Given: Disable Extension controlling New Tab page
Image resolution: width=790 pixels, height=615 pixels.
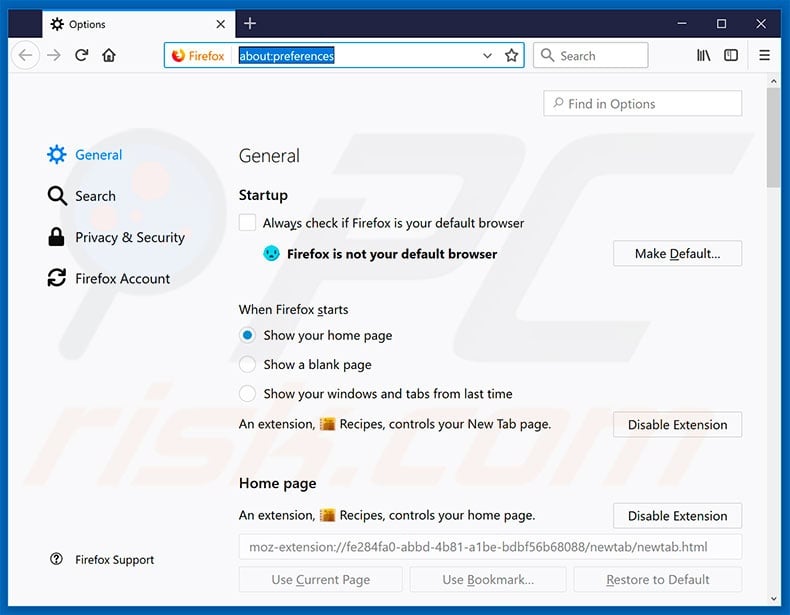Looking at the screenshot, I should click(677, 425).
